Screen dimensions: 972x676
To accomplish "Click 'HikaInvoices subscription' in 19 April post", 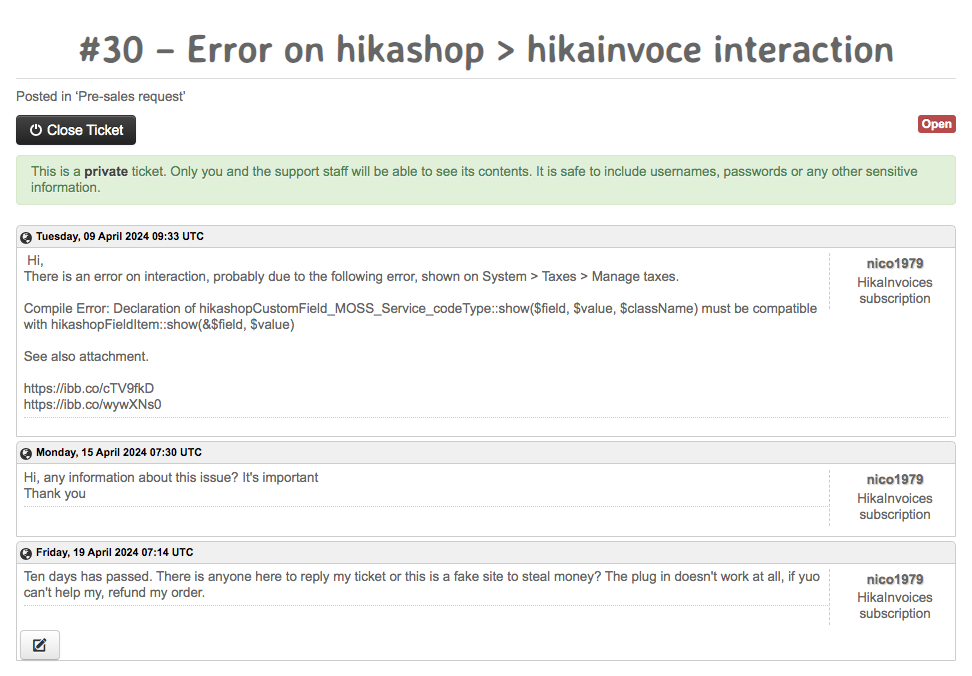I will tap(895, 606).
